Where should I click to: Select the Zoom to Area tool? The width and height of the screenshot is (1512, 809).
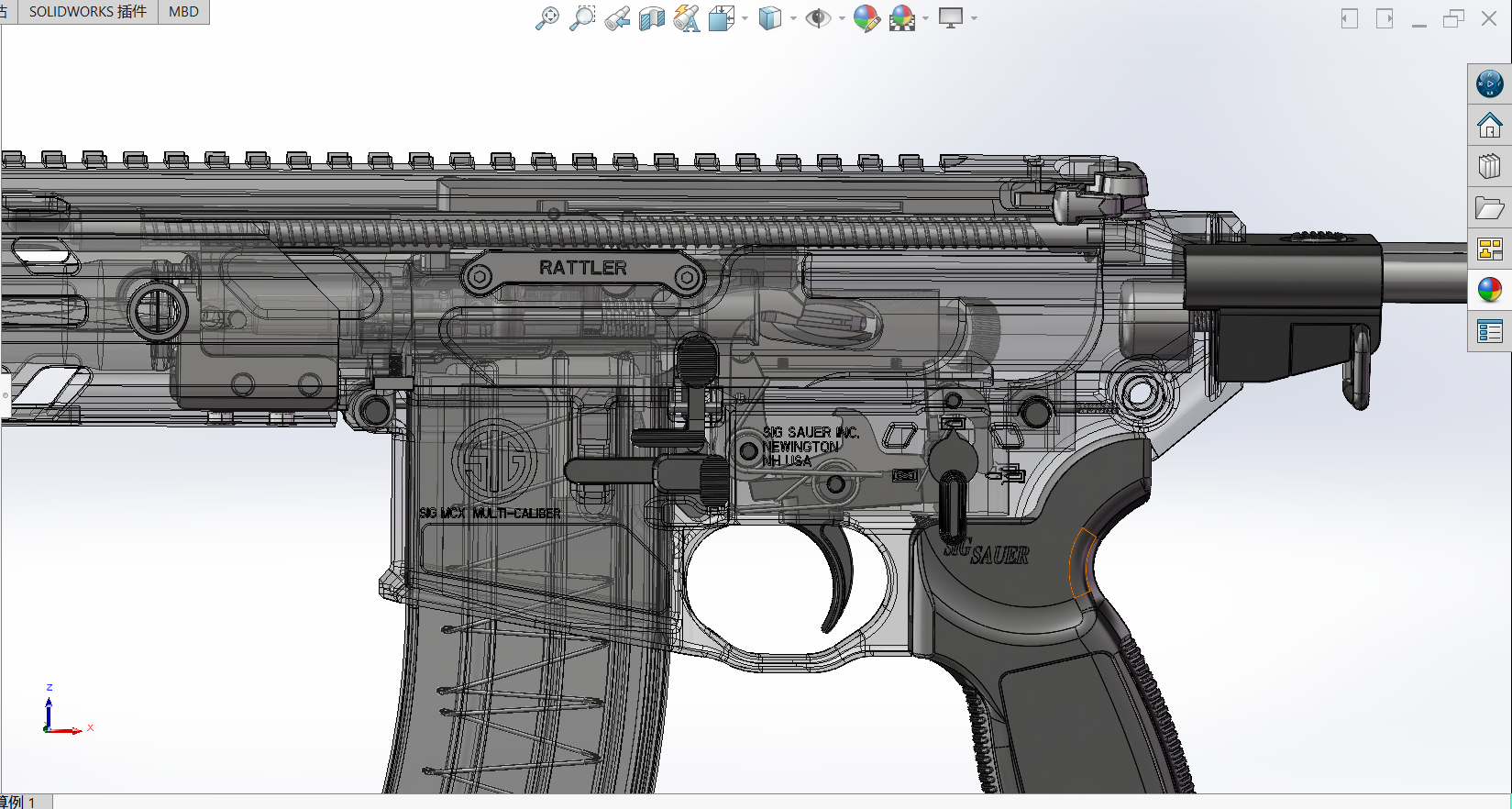click(582, 17)
